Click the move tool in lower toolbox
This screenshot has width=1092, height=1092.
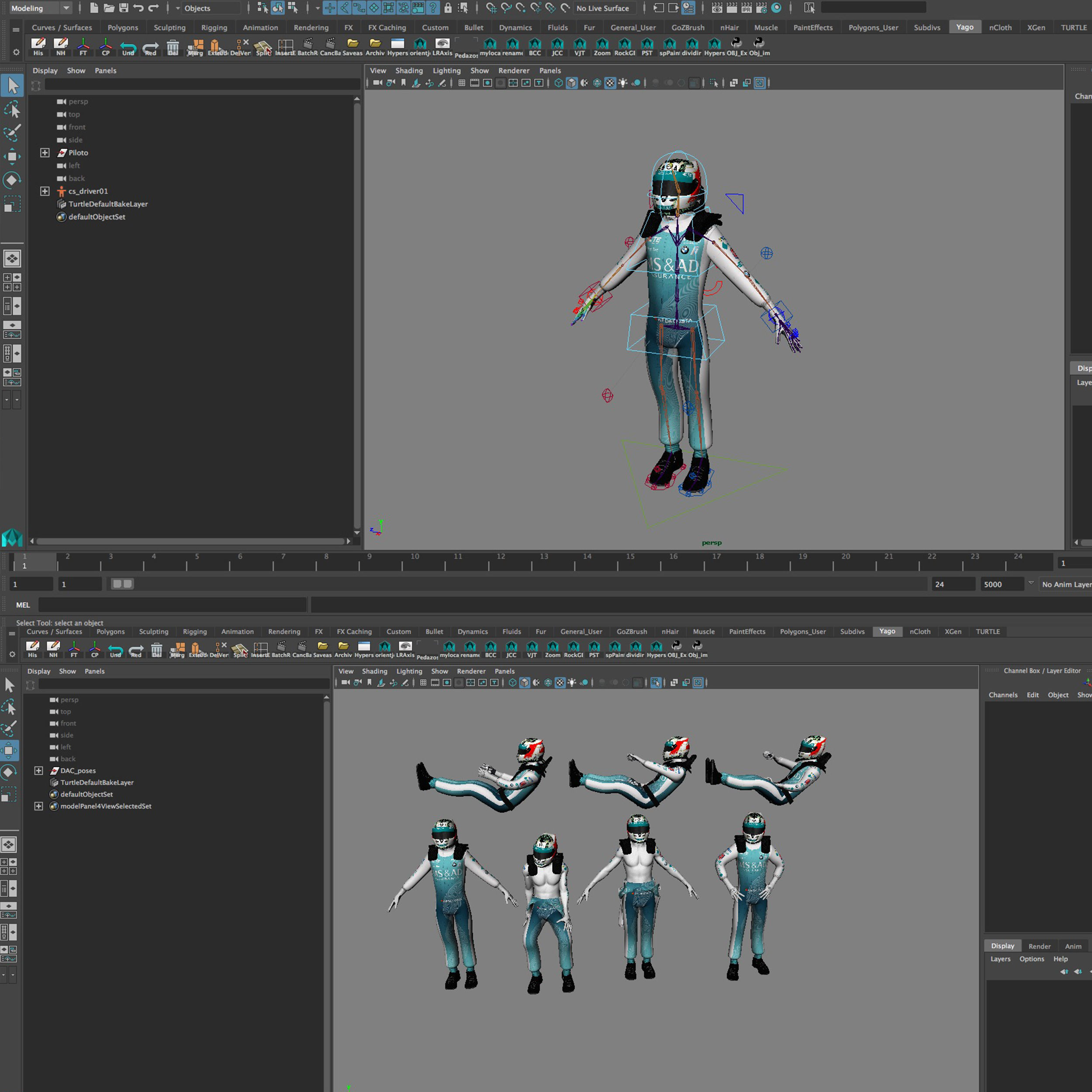pos(10,750)
